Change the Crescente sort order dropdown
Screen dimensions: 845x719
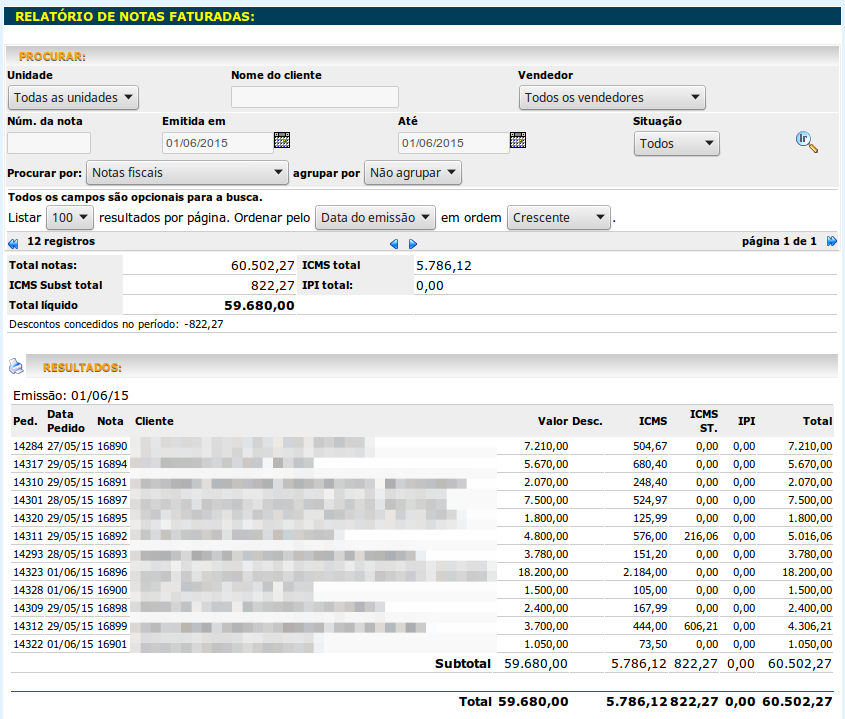coord(559,217)
